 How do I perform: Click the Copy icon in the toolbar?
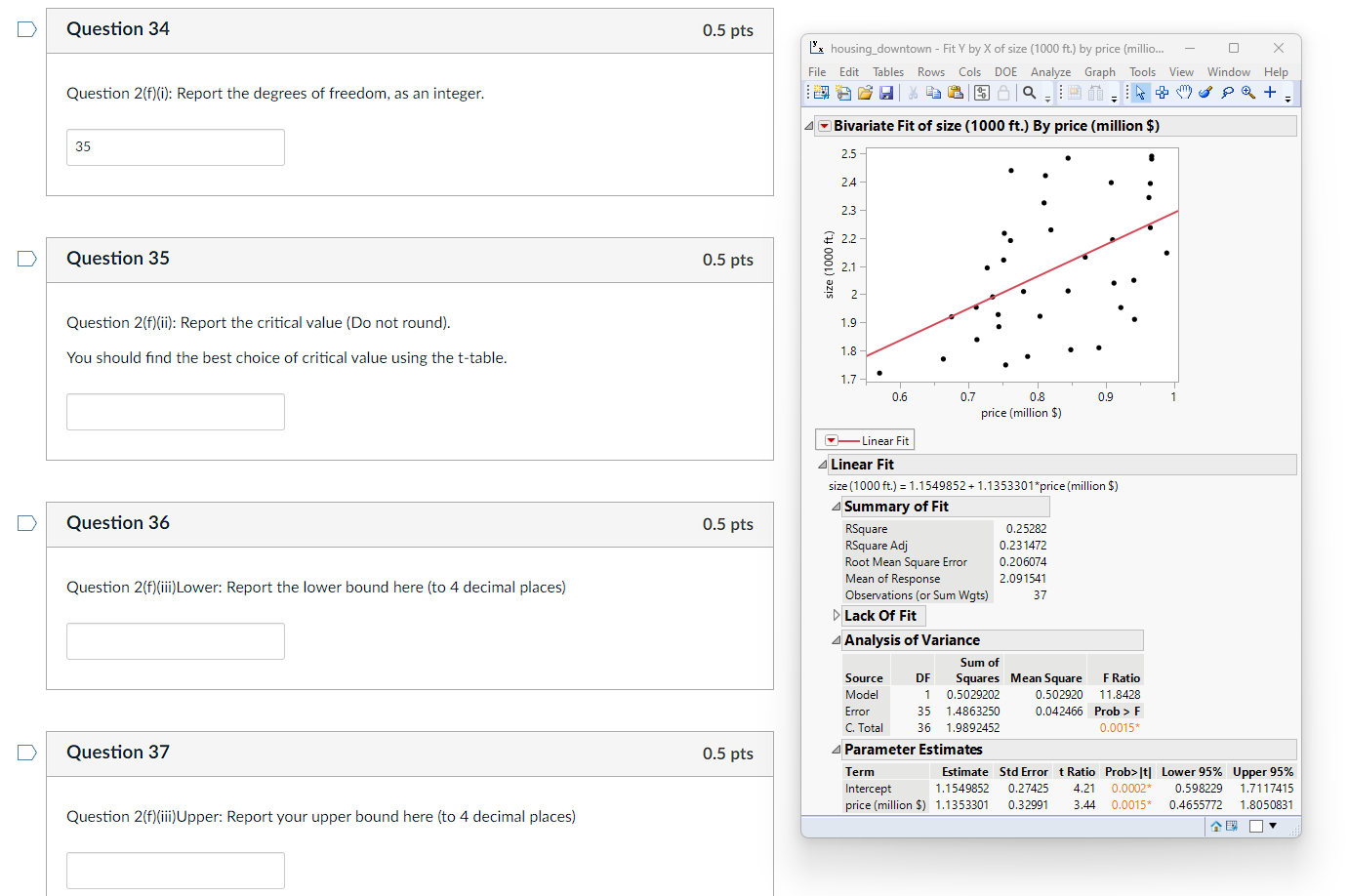(x=933, y=93)
